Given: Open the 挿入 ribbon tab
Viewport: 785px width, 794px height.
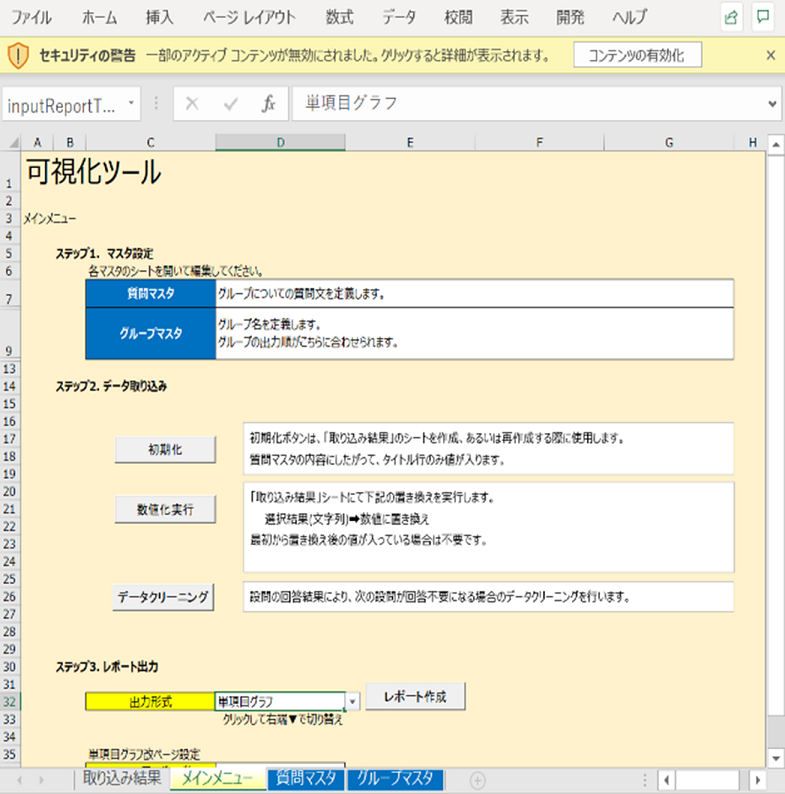Looking at the screenshot, I should 159,17.
